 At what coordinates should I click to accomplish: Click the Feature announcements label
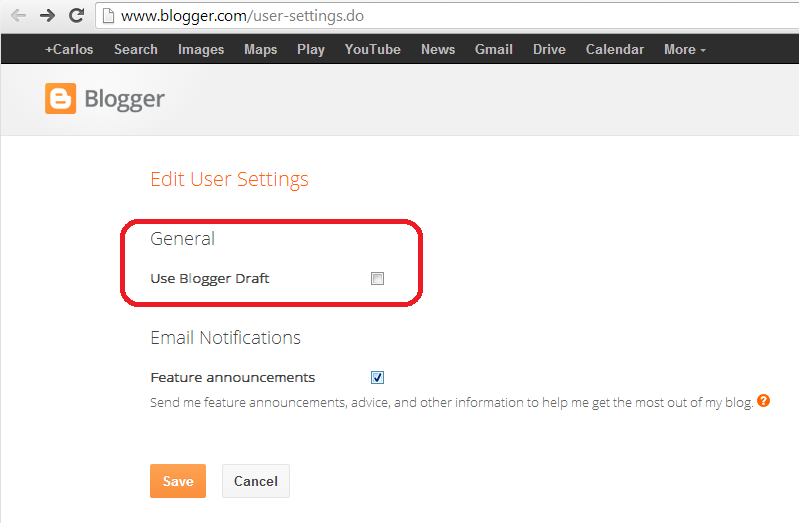[x=232, y=377]
